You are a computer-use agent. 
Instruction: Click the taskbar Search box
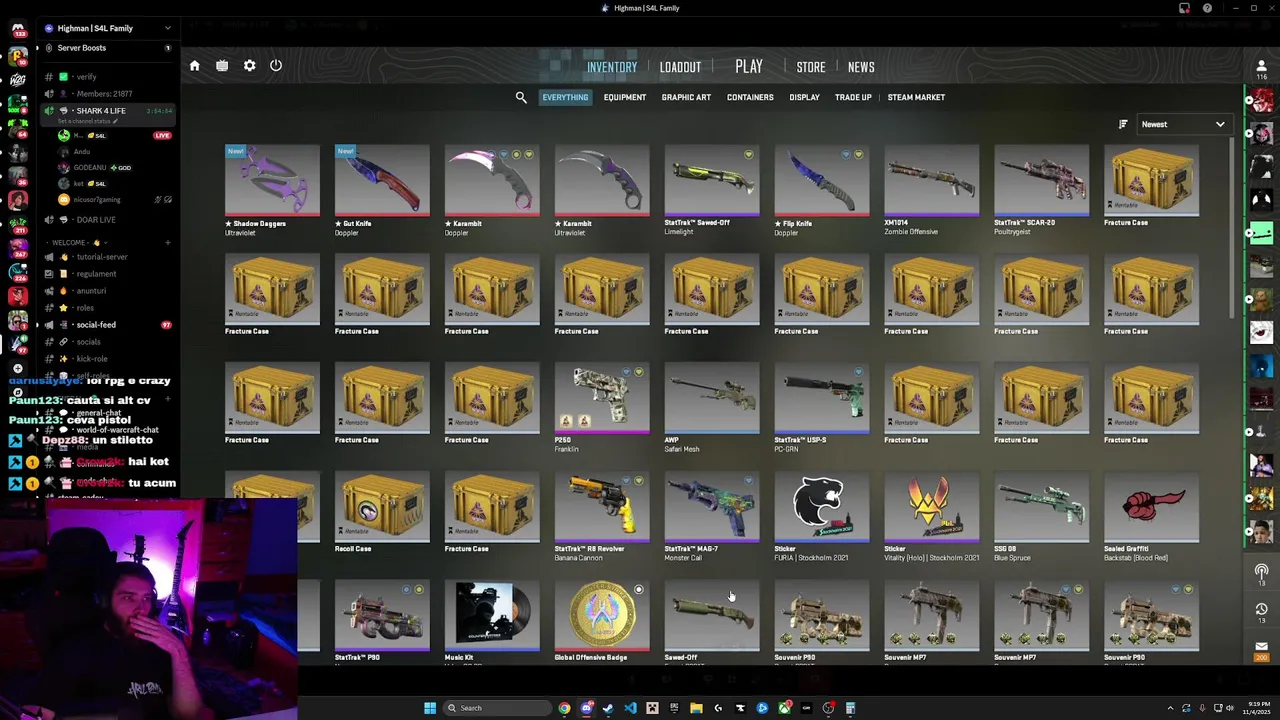coord(497,708)
